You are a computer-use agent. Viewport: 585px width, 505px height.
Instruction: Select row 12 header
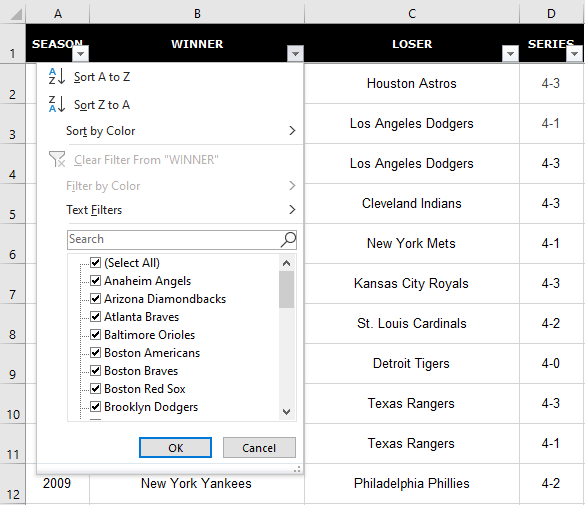(13, 484)
